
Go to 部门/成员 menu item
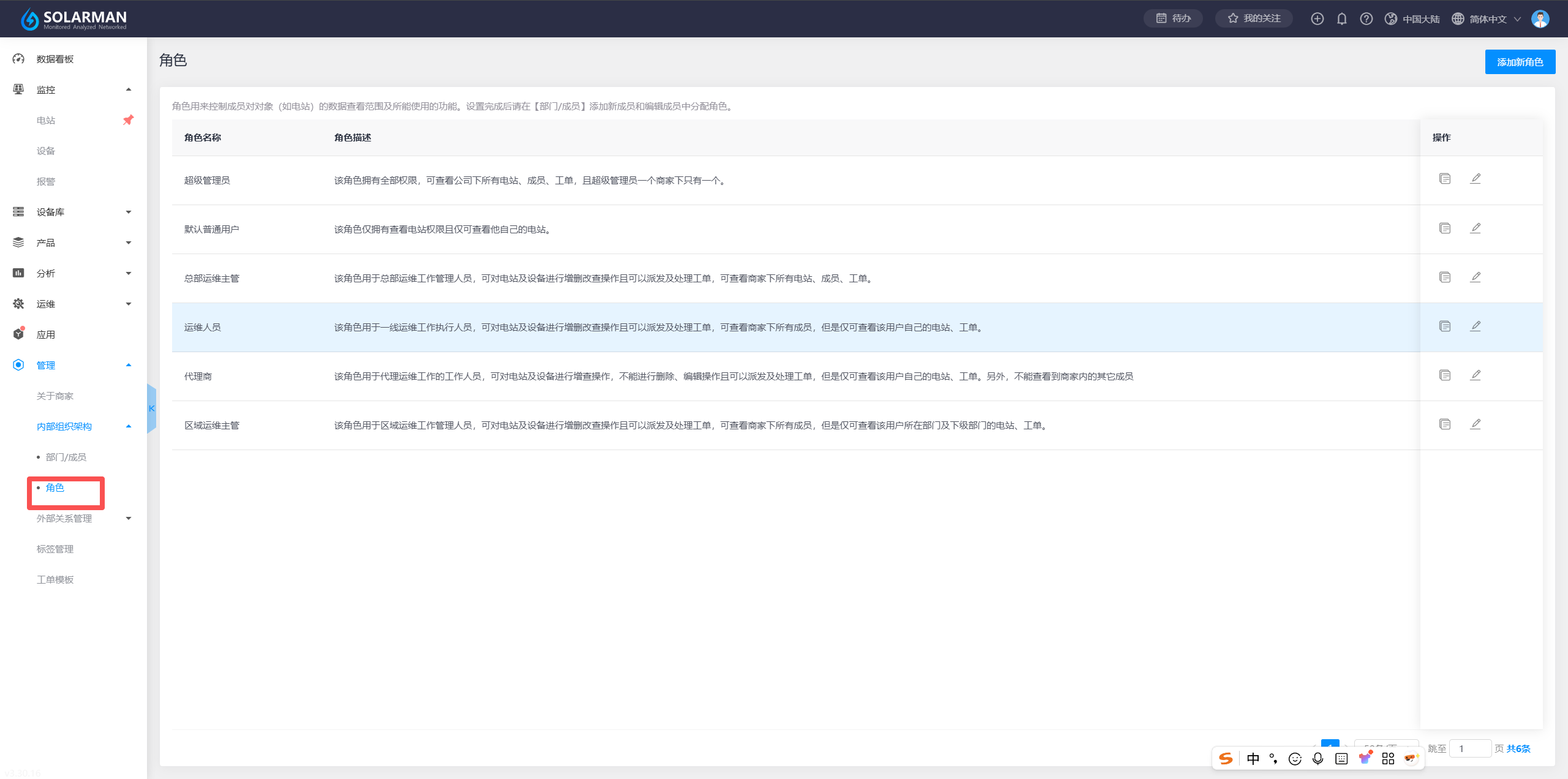66,457
